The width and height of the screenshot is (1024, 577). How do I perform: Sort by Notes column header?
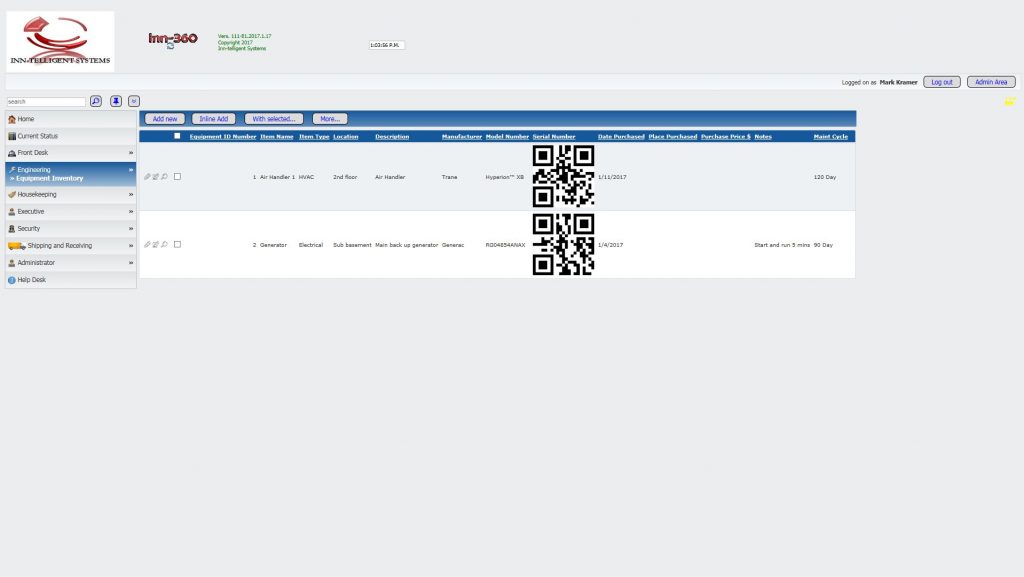[763, 136]
